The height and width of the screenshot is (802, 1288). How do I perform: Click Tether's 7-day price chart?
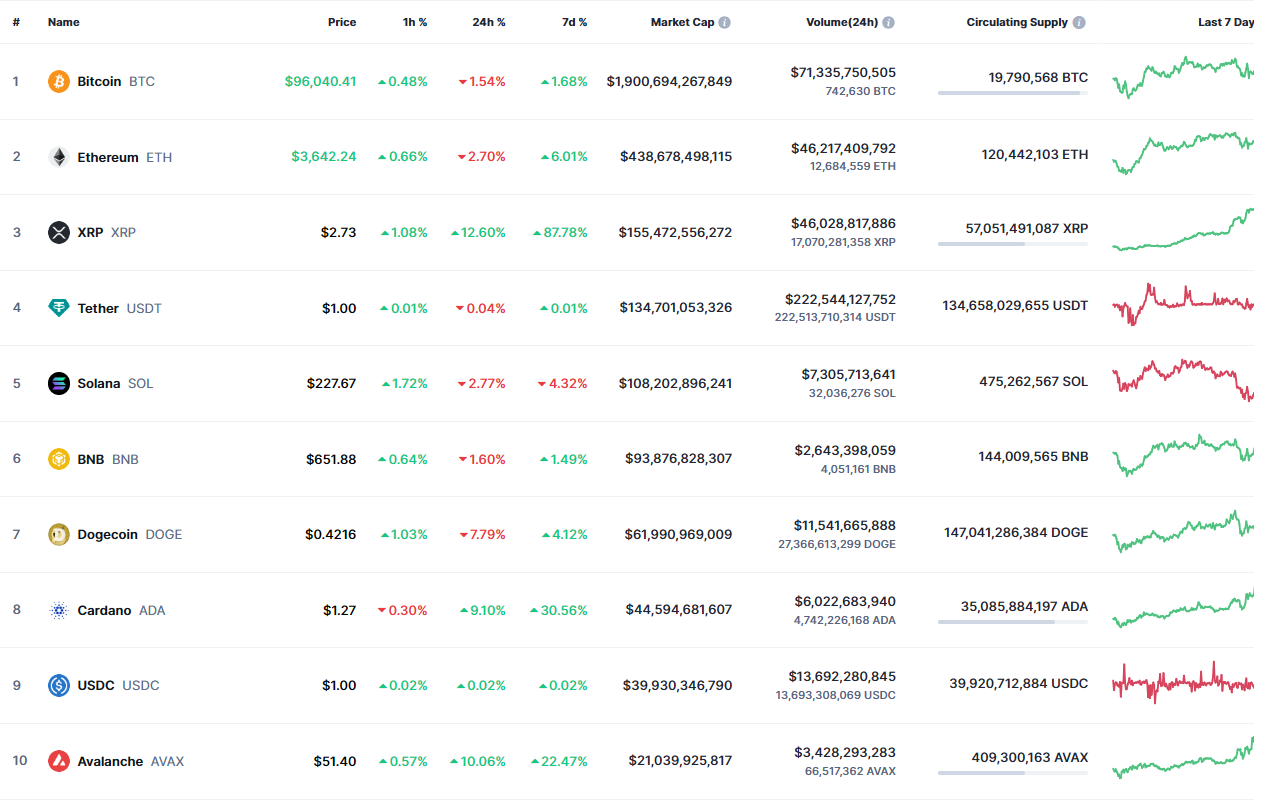click(x=1183, y=303)
